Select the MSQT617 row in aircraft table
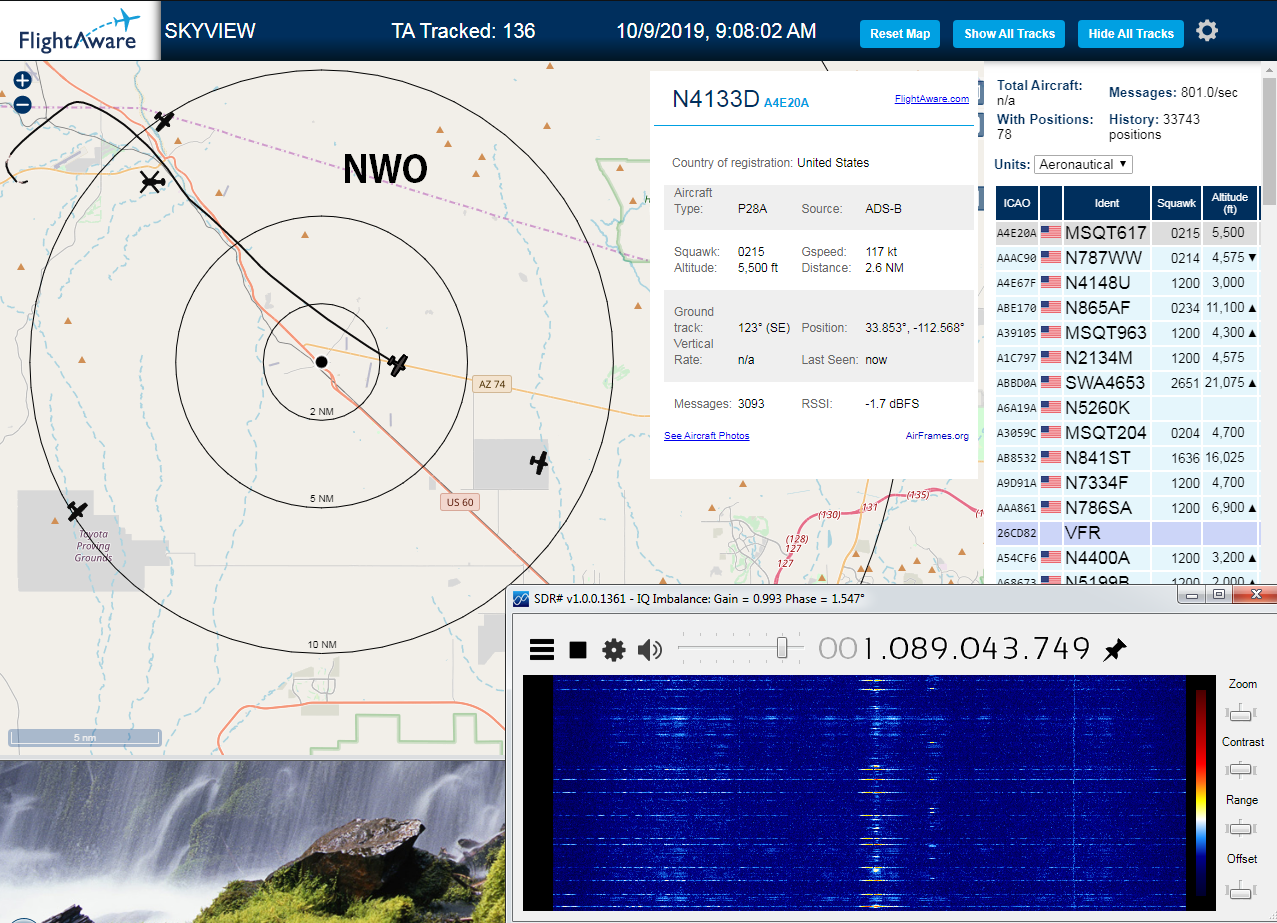The image size is (1277, 923). tap(1126, 233)
